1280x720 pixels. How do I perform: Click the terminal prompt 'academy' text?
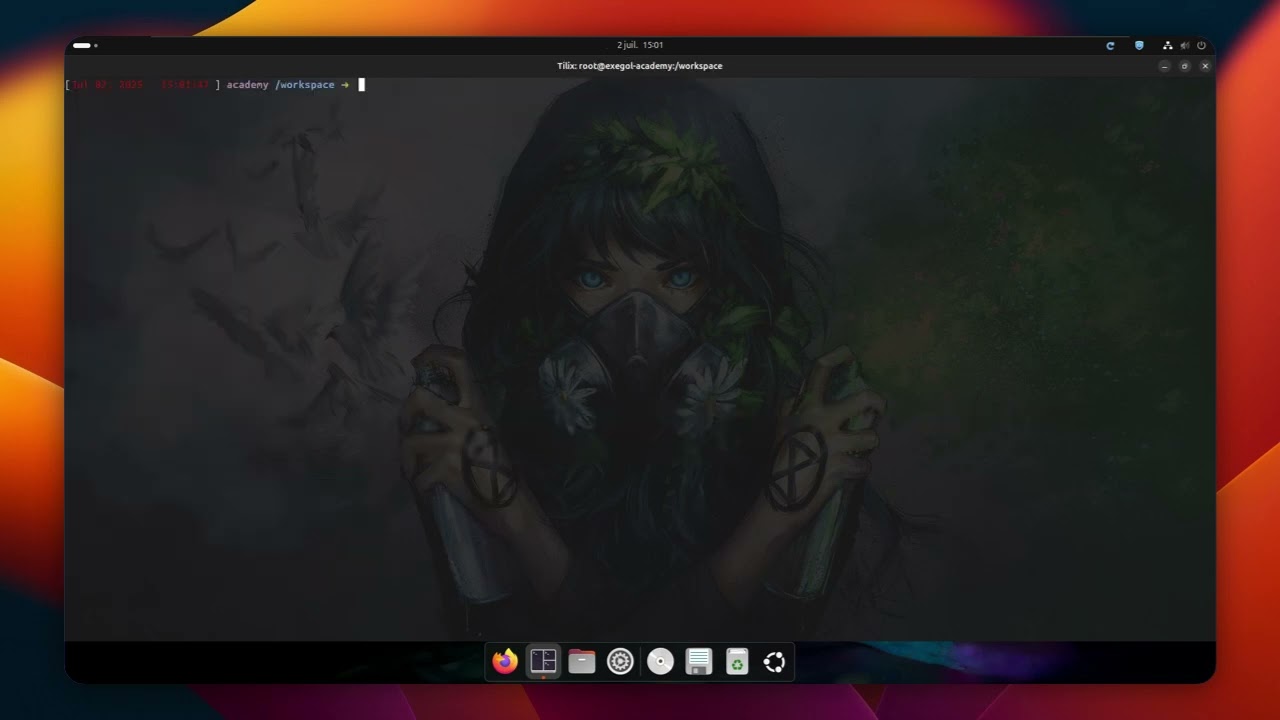tap(247, 85)
